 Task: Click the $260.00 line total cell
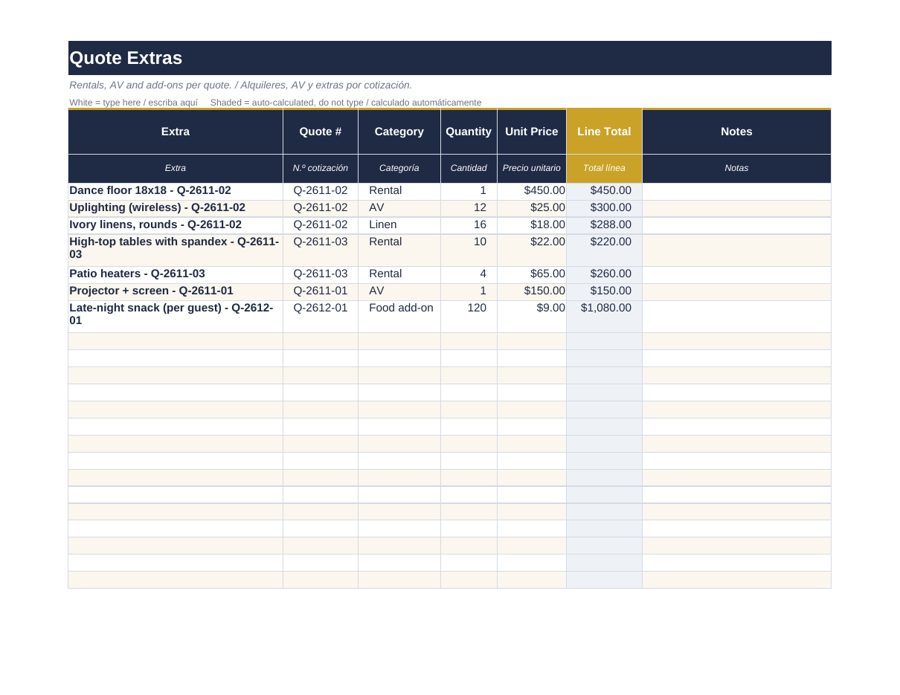pos(604,274)
